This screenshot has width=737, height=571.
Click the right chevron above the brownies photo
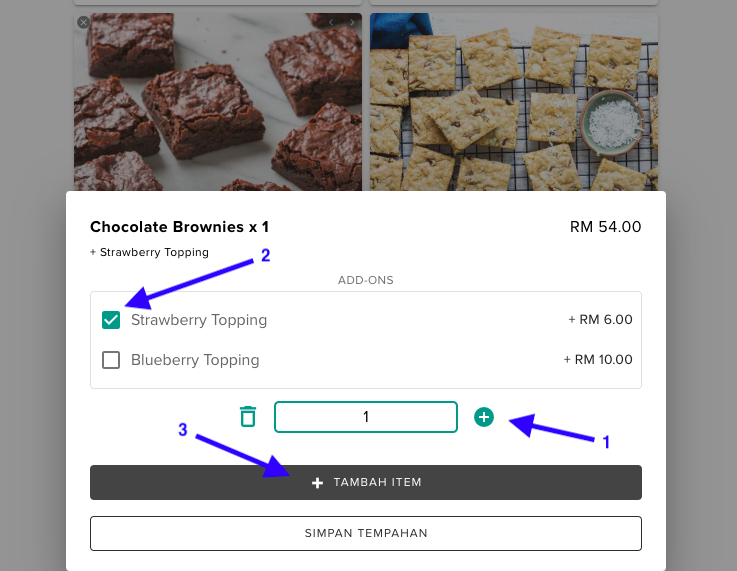pos(352,22)
